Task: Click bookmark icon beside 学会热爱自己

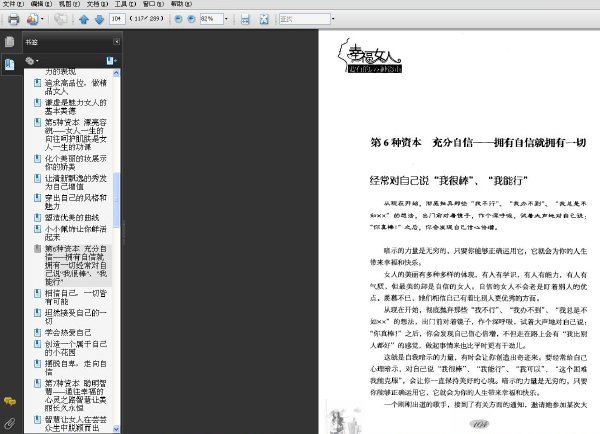Action: (x=37, y=332)
